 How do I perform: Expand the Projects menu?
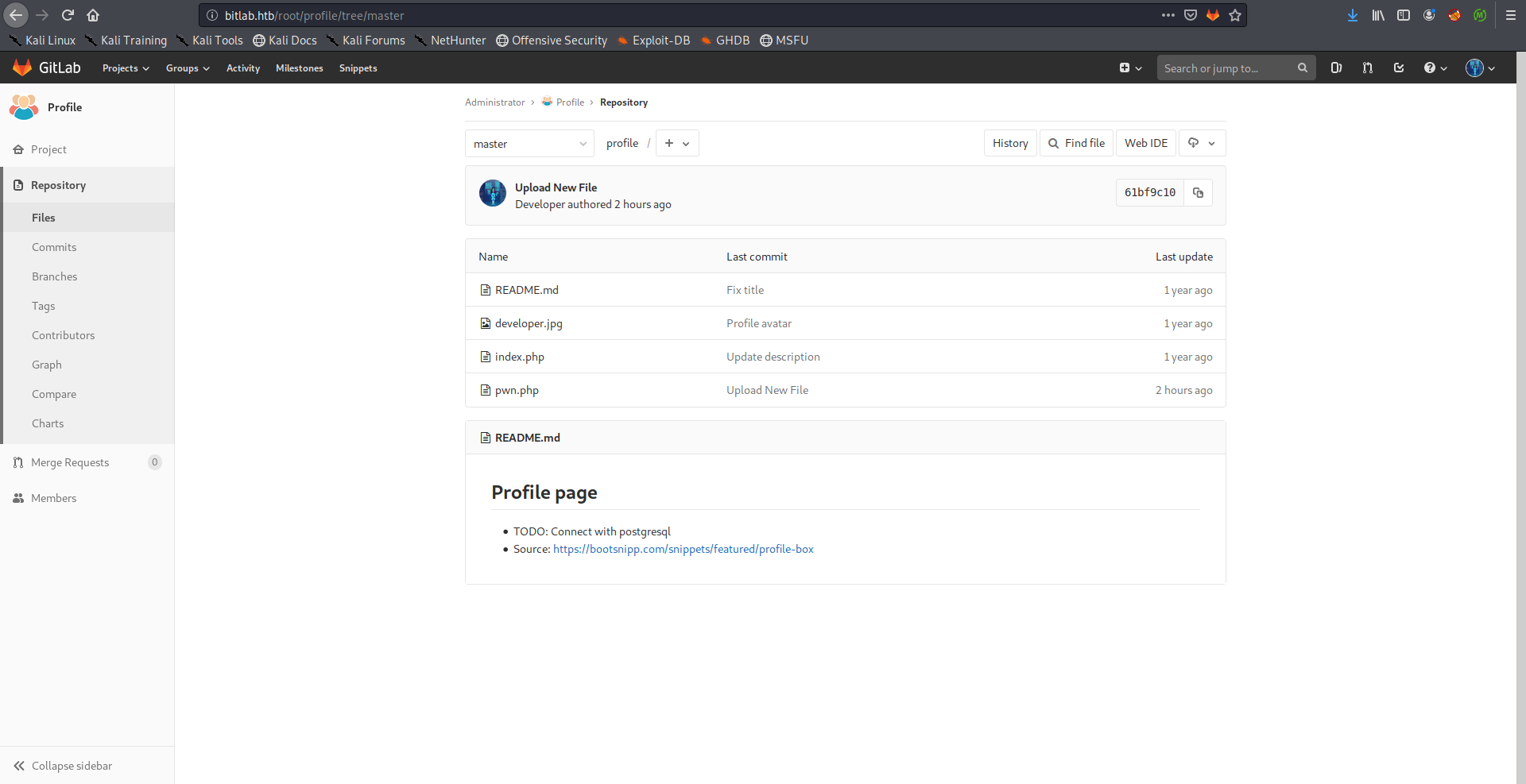(126, 68)
